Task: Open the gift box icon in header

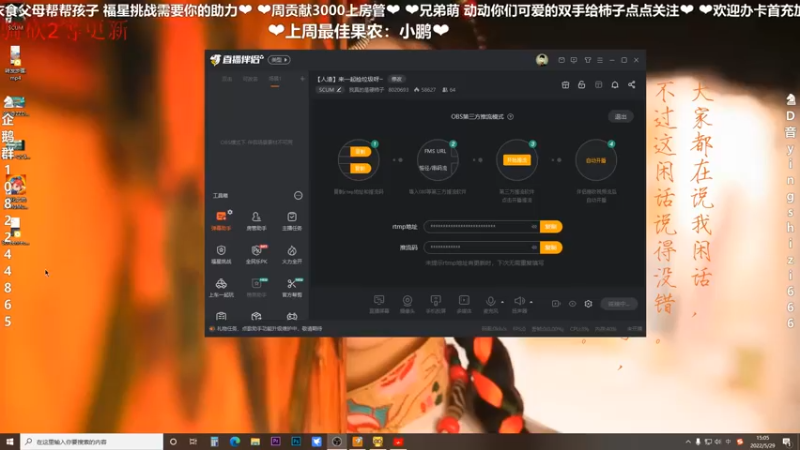Action: (565, 85)
